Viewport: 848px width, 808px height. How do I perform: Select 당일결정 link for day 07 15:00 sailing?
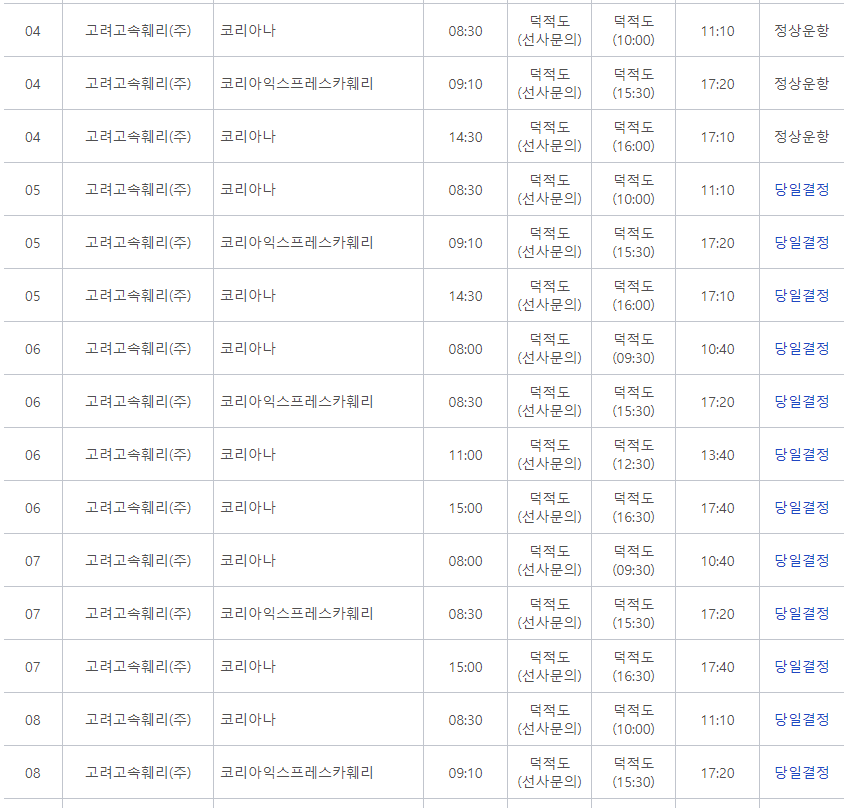pyautogui.click(x=801, y=667)
